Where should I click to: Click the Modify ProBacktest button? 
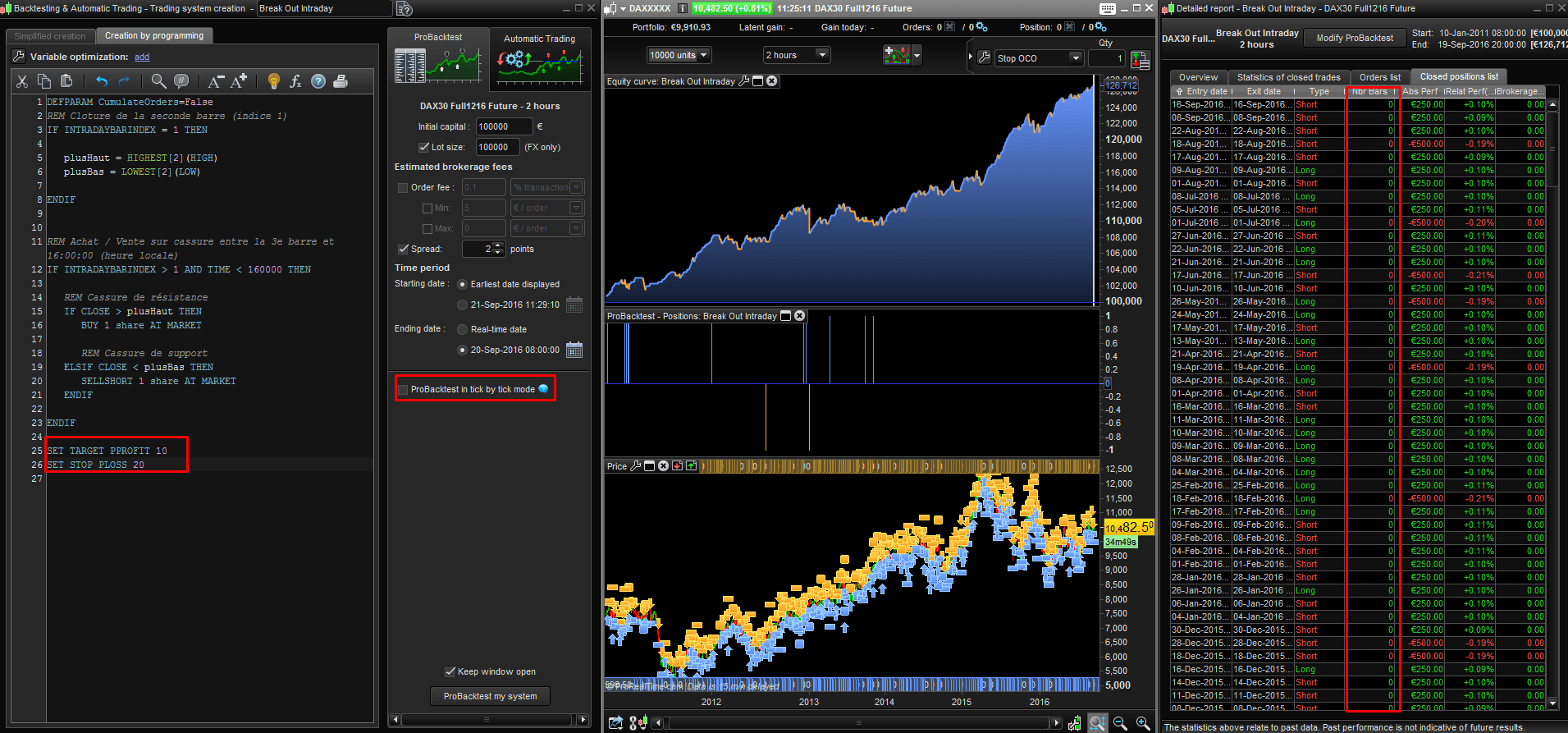click(x=1355, y=38)
